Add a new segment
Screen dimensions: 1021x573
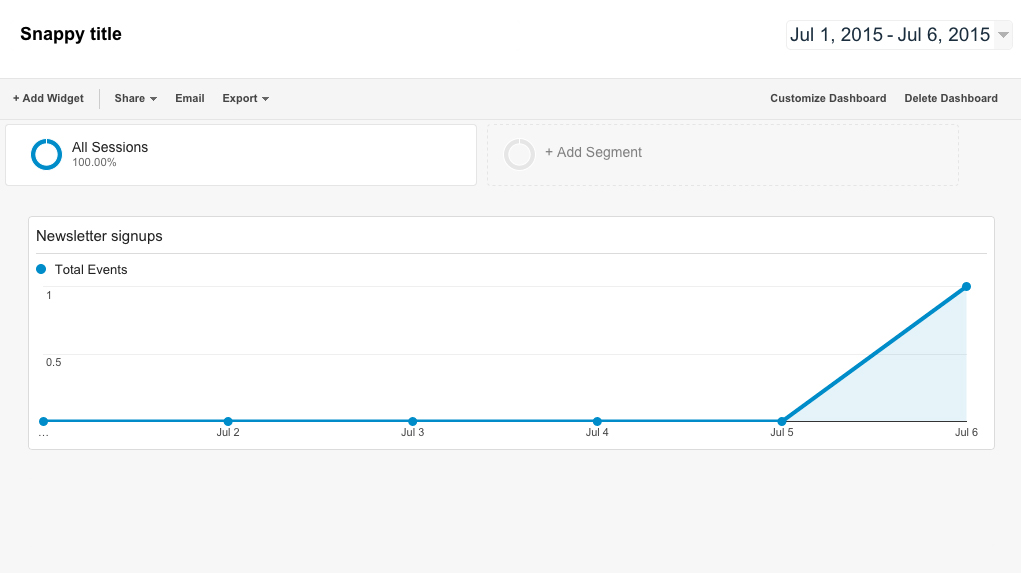pos(593,153)
